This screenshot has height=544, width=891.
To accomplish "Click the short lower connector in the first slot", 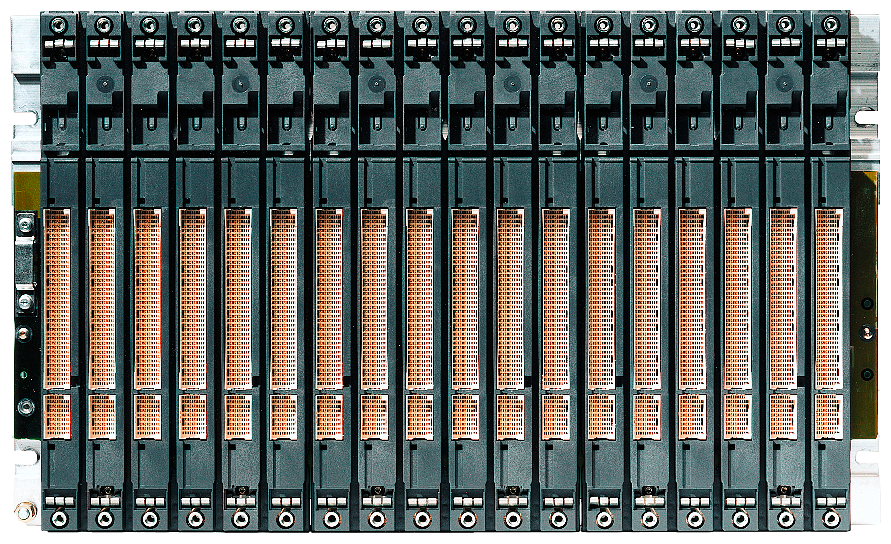I will pos(58,416).
